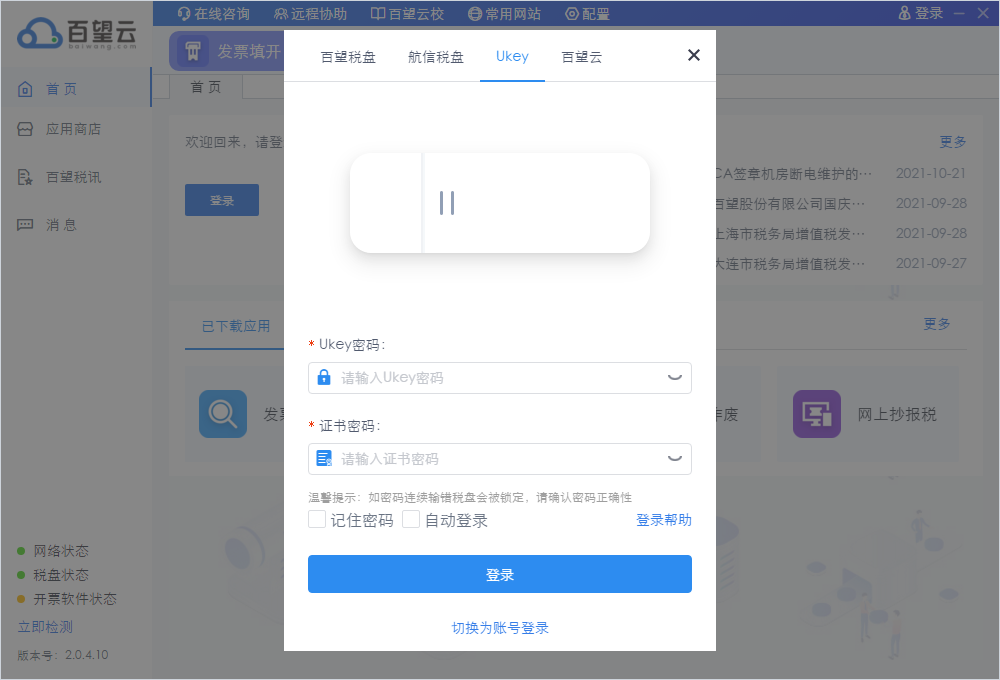The height and width of the screenshot is (680, 1000).
Task: Click the 百望税讯 document icon
Action: tap(25, 177)
